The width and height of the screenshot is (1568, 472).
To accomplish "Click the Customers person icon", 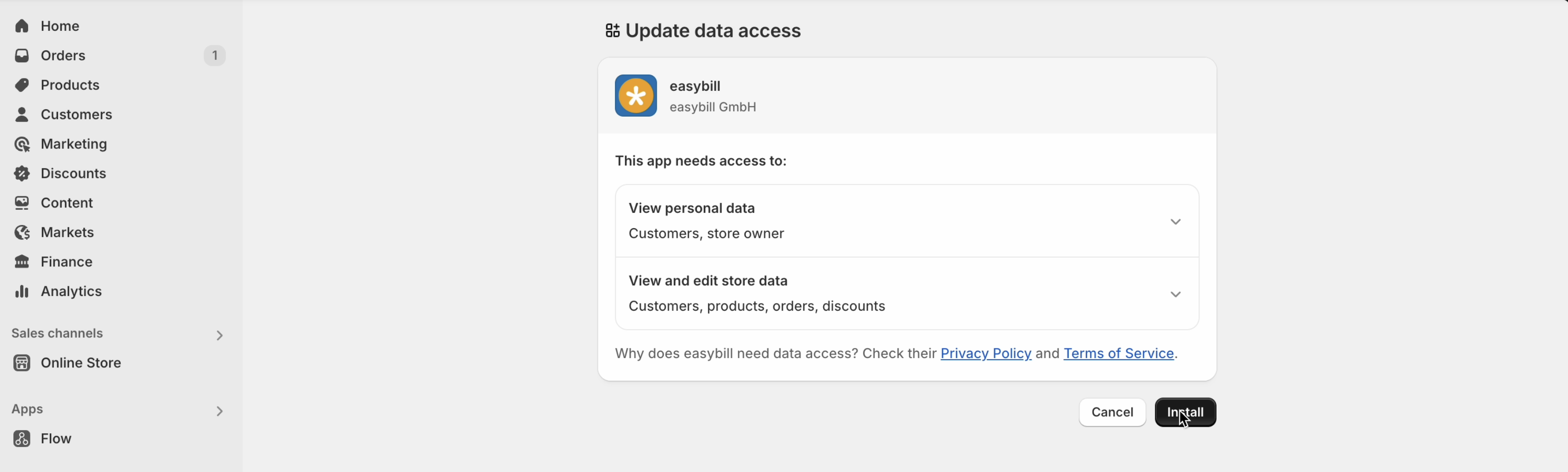I will pyautogui.click(x=23, y=114).
